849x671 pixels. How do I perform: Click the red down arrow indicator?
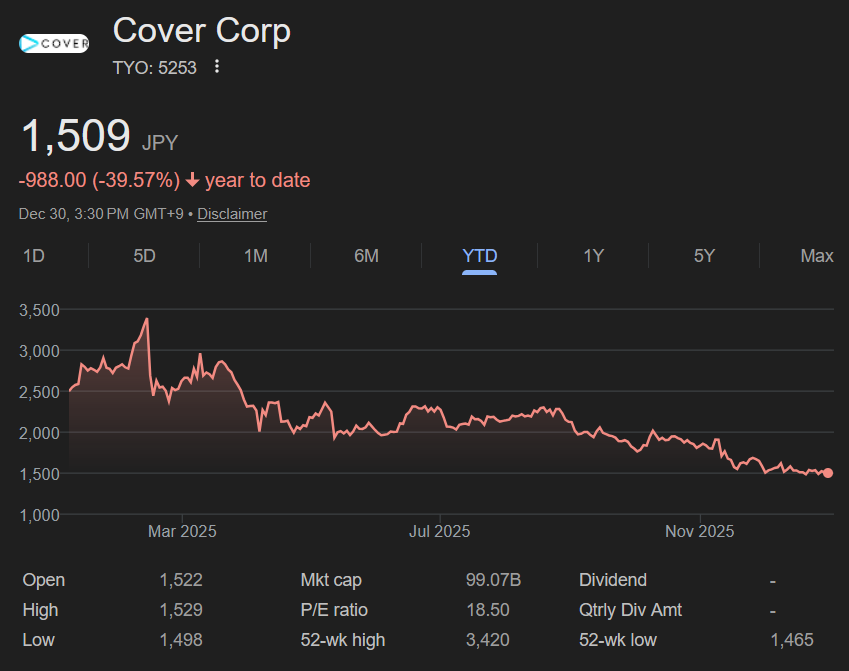192,180
